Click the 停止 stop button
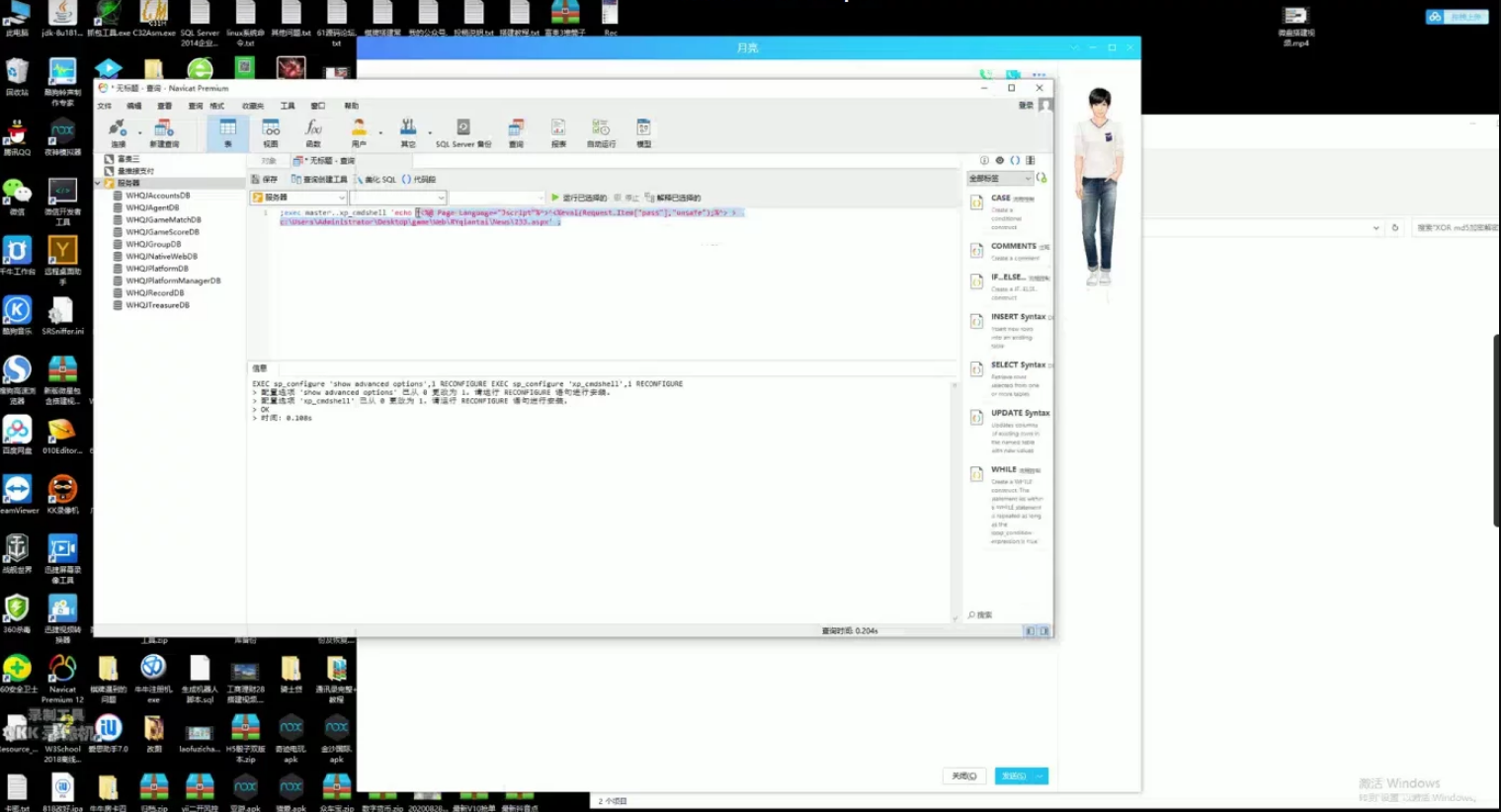Screen dimensions: 1501x812 pyautogui.click(x=626, y=198)
